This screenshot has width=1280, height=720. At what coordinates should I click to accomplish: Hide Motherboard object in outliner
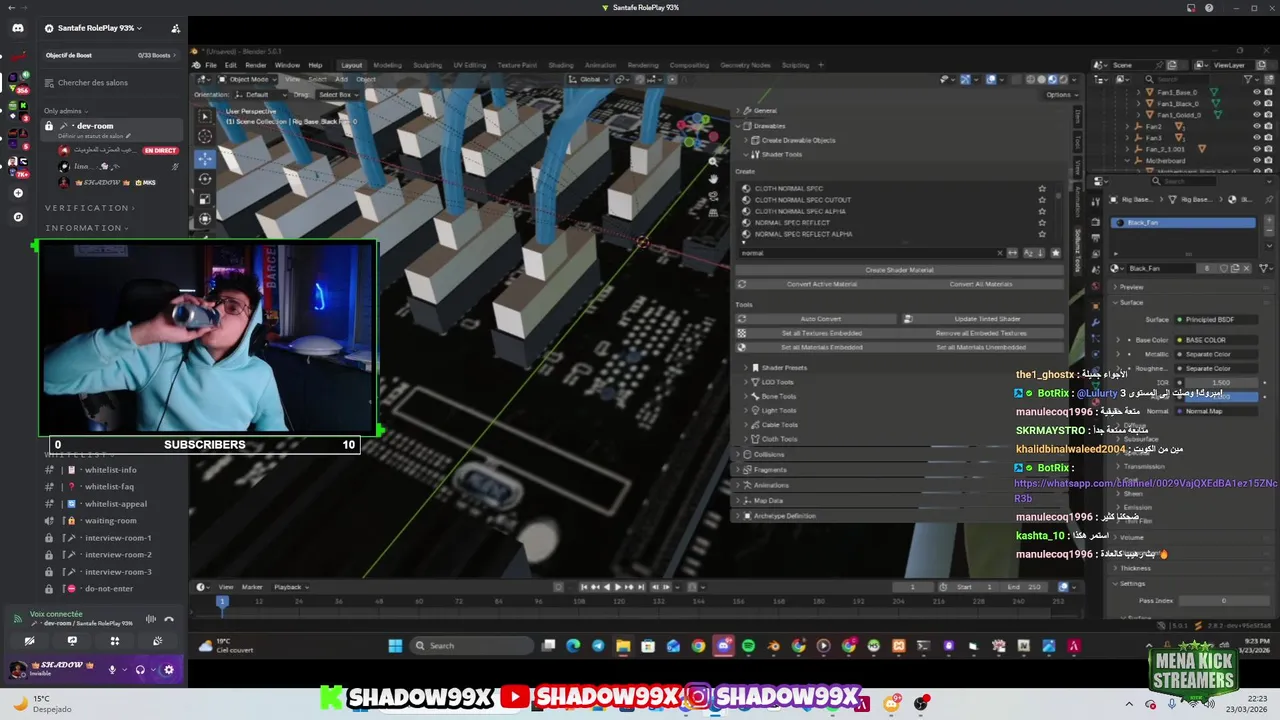[x=1257, y=160]
